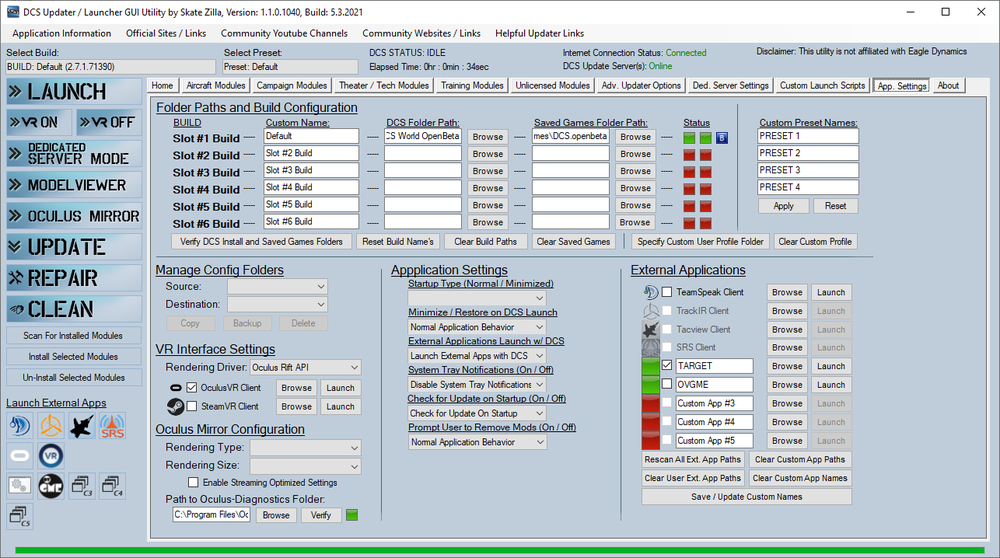Viewport: 1000px width, 558px height.
Task: Click TeamSpeak icon in External Applications list
Action: point(651,292)
